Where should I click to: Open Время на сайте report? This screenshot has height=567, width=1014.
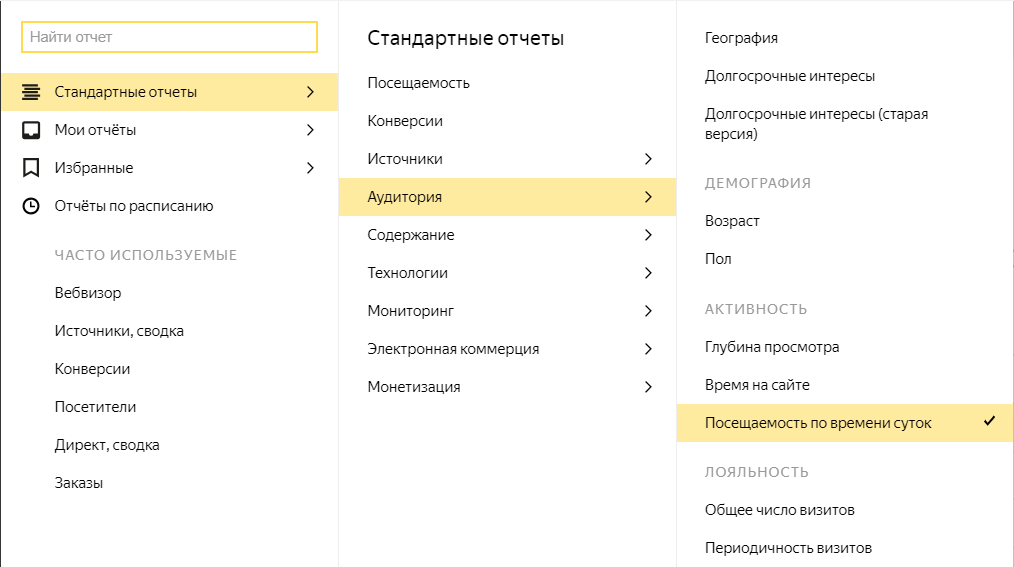[757, 385]
